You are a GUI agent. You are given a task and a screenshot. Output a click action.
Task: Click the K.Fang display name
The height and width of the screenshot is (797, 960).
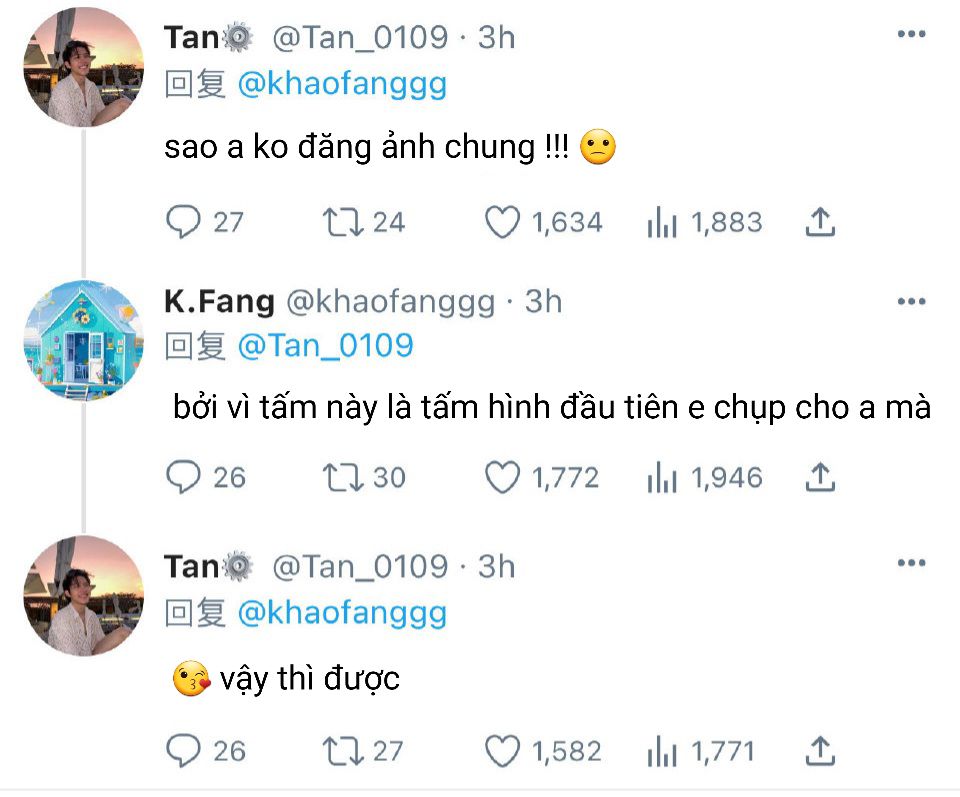coord(218,301)
